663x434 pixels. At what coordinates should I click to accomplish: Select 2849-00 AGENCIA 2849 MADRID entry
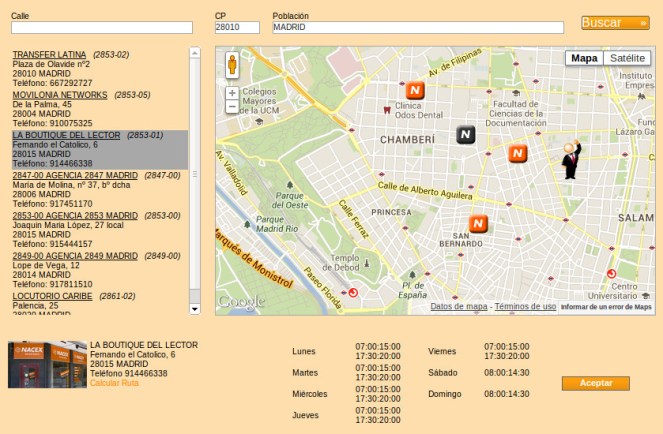pos(75,255)
